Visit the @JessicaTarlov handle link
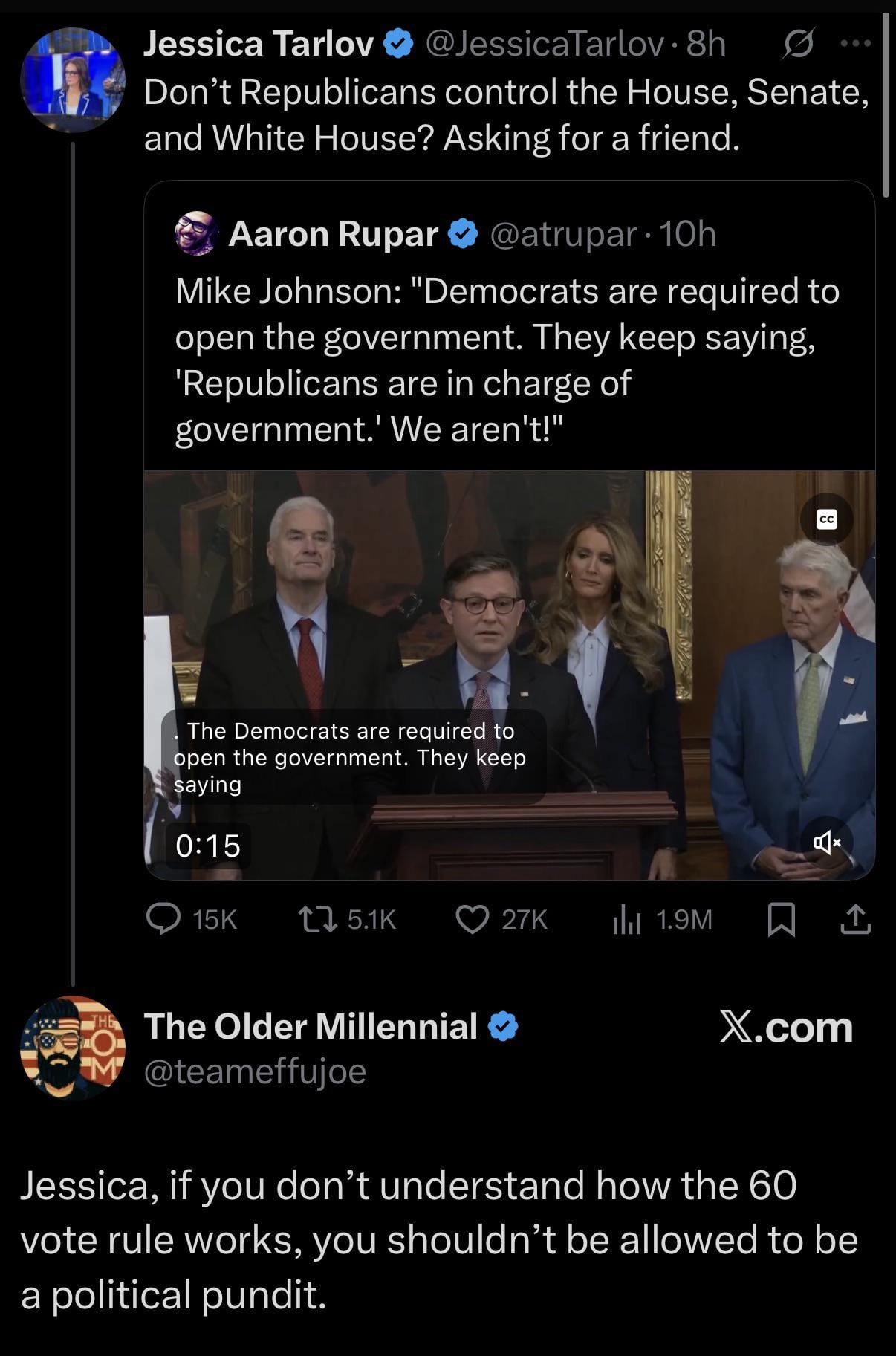 tap(544, 44)
